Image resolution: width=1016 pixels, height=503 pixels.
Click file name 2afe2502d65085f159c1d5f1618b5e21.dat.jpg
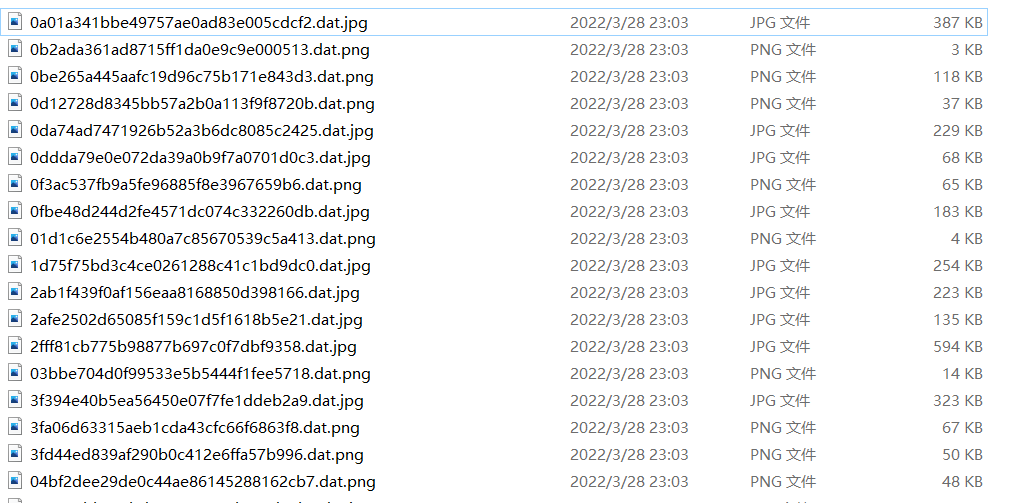(x=196, y=320)
